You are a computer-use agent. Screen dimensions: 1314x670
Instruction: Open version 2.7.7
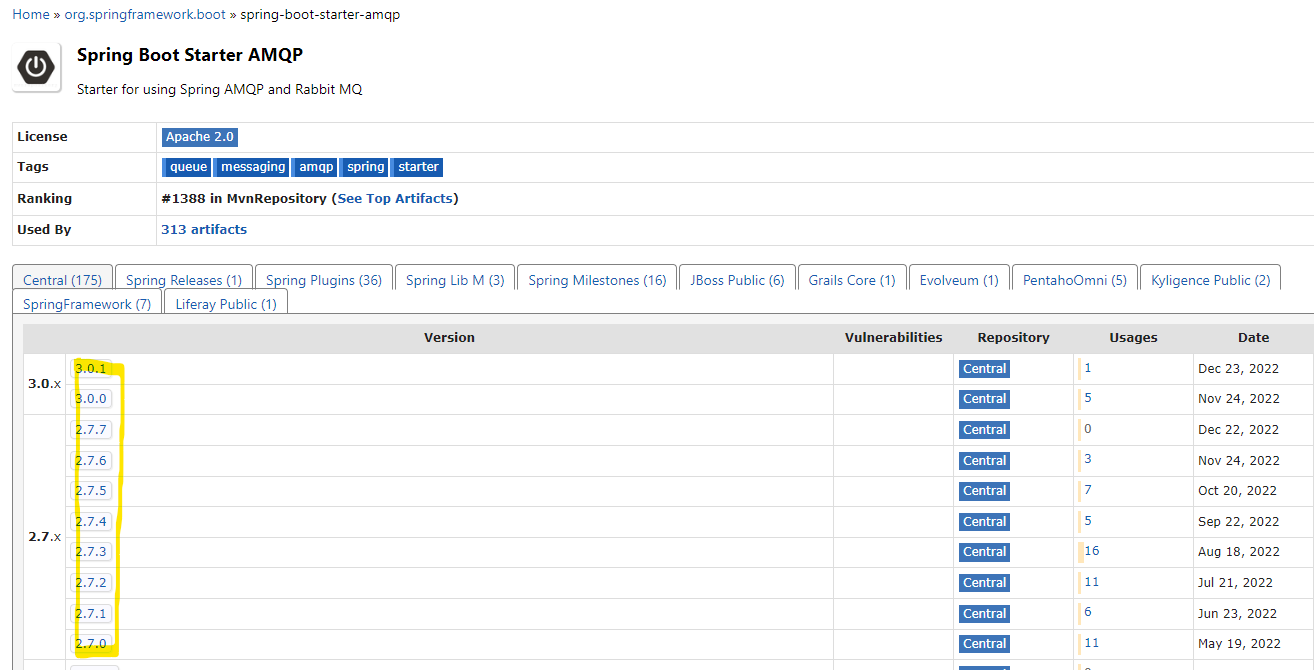[x=90, y=430]
